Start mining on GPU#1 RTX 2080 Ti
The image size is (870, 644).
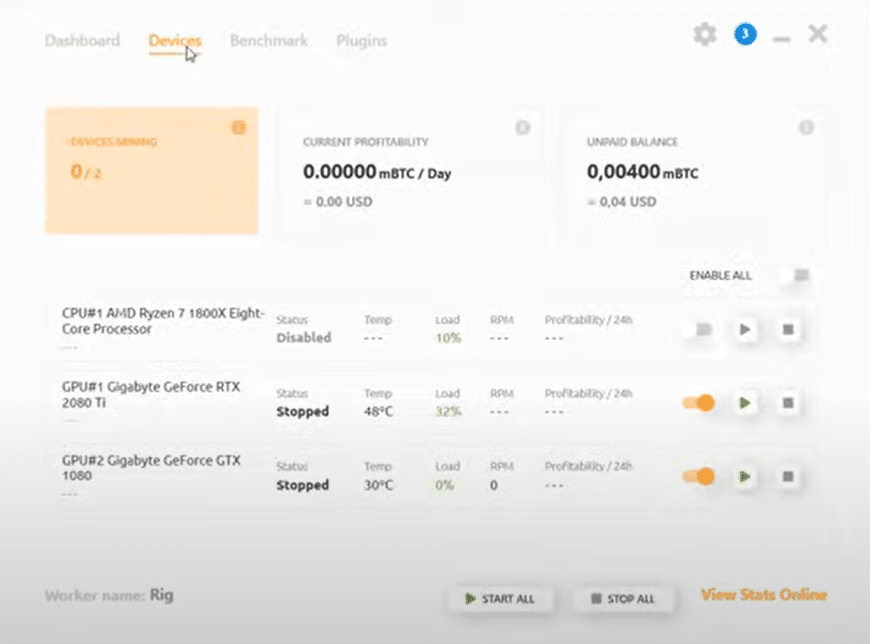pos(745,403)
